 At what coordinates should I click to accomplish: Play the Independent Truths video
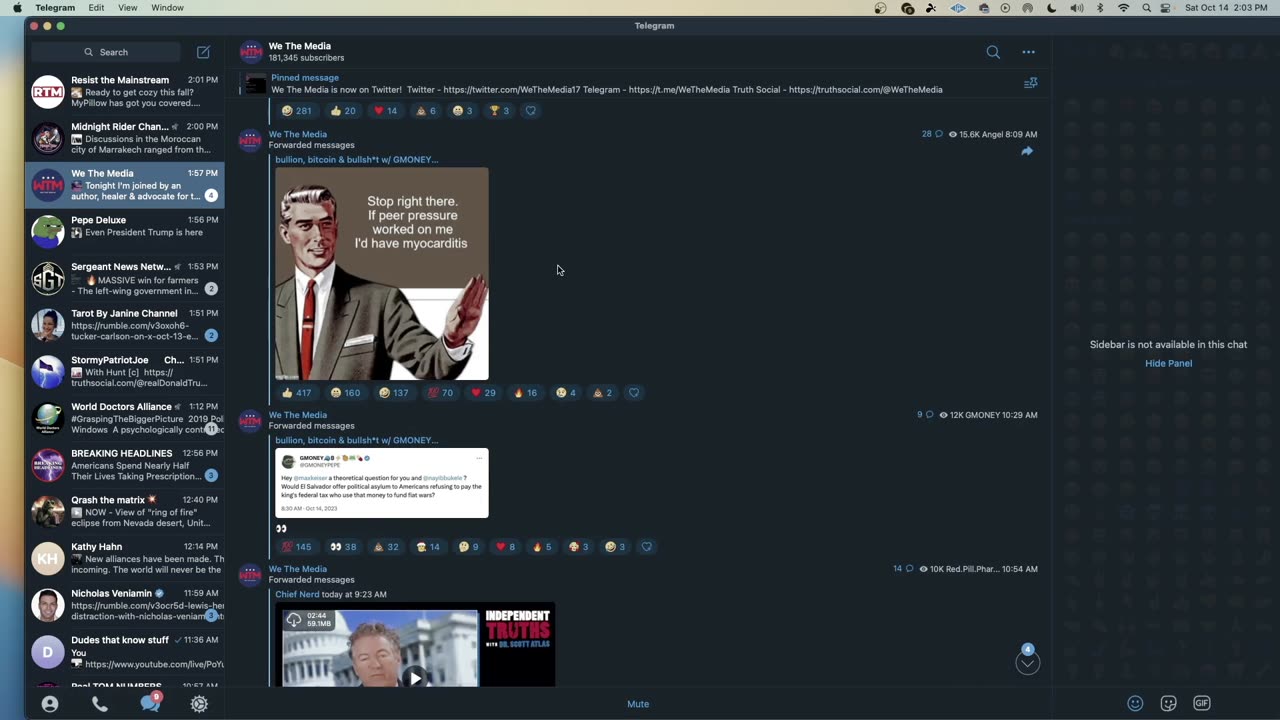point(415,677)
